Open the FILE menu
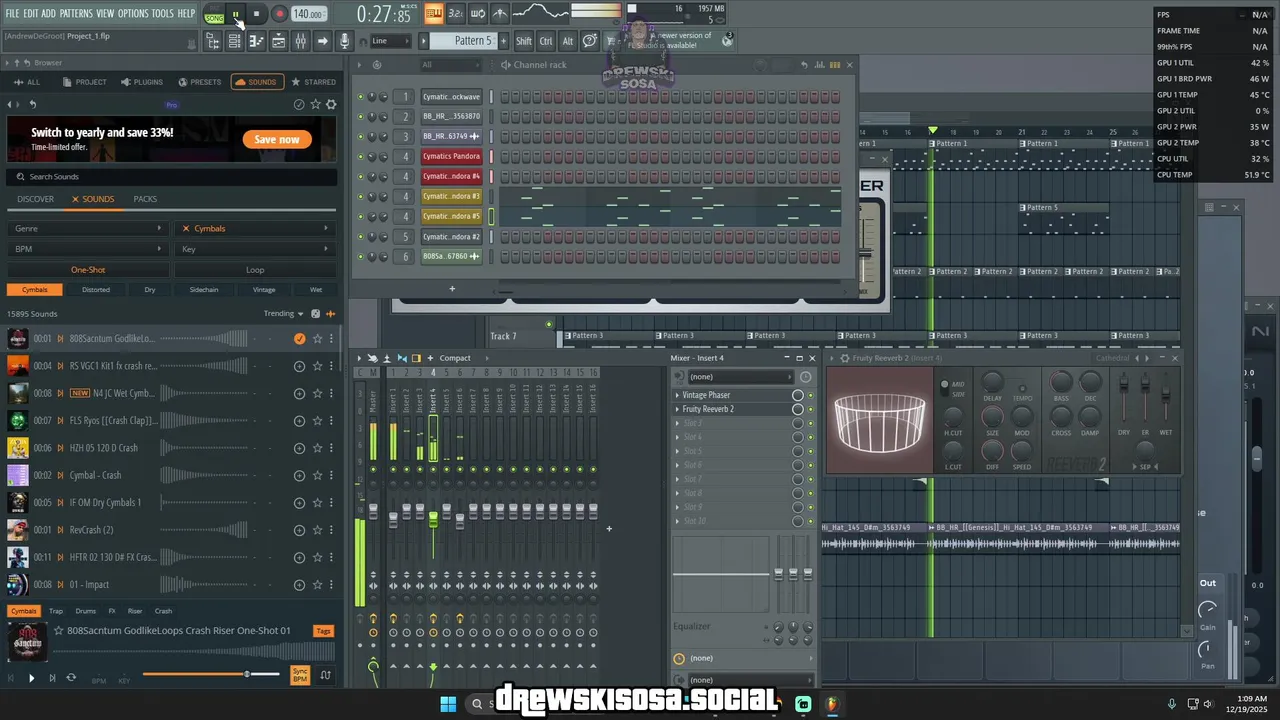Viewport: 1280px width, 720px height. (x=12, y=13)
